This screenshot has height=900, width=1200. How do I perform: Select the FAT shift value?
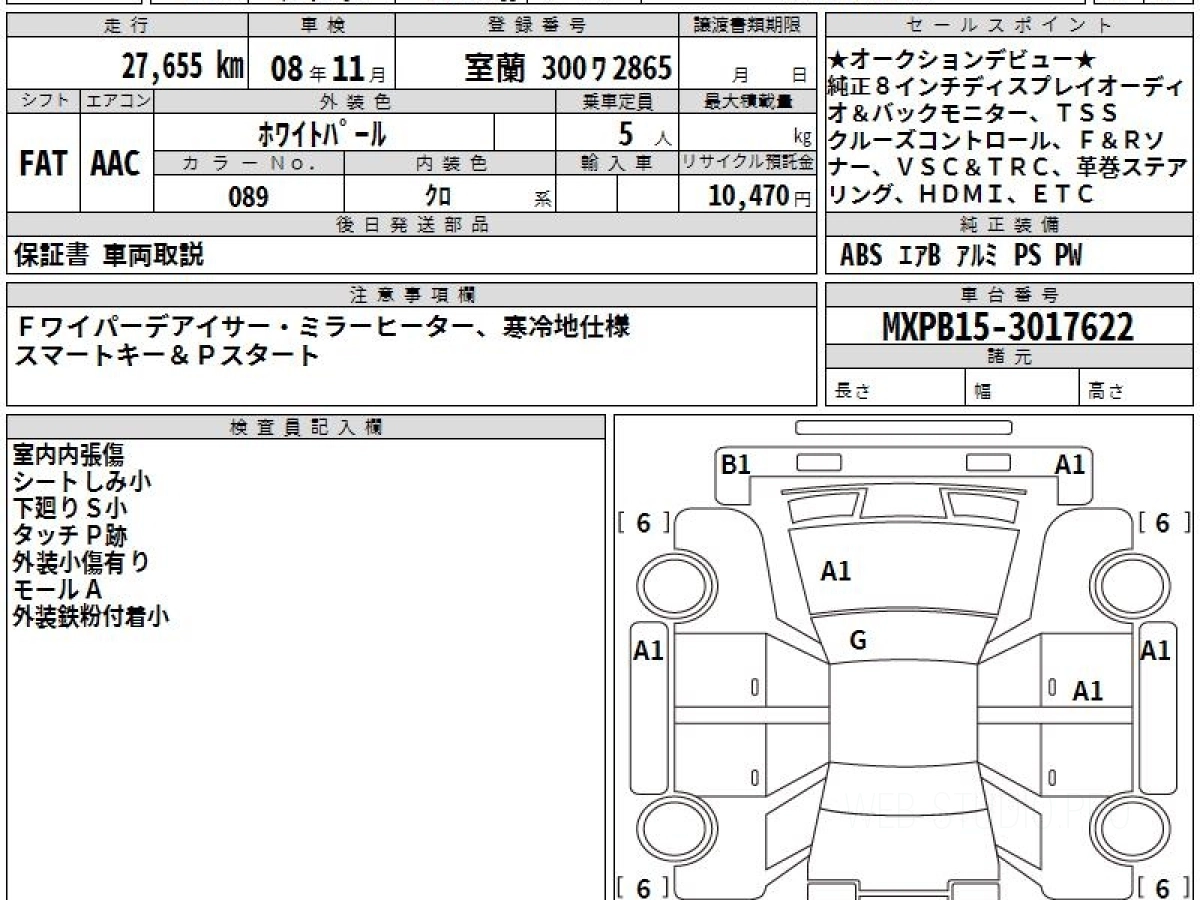point(42,163)
